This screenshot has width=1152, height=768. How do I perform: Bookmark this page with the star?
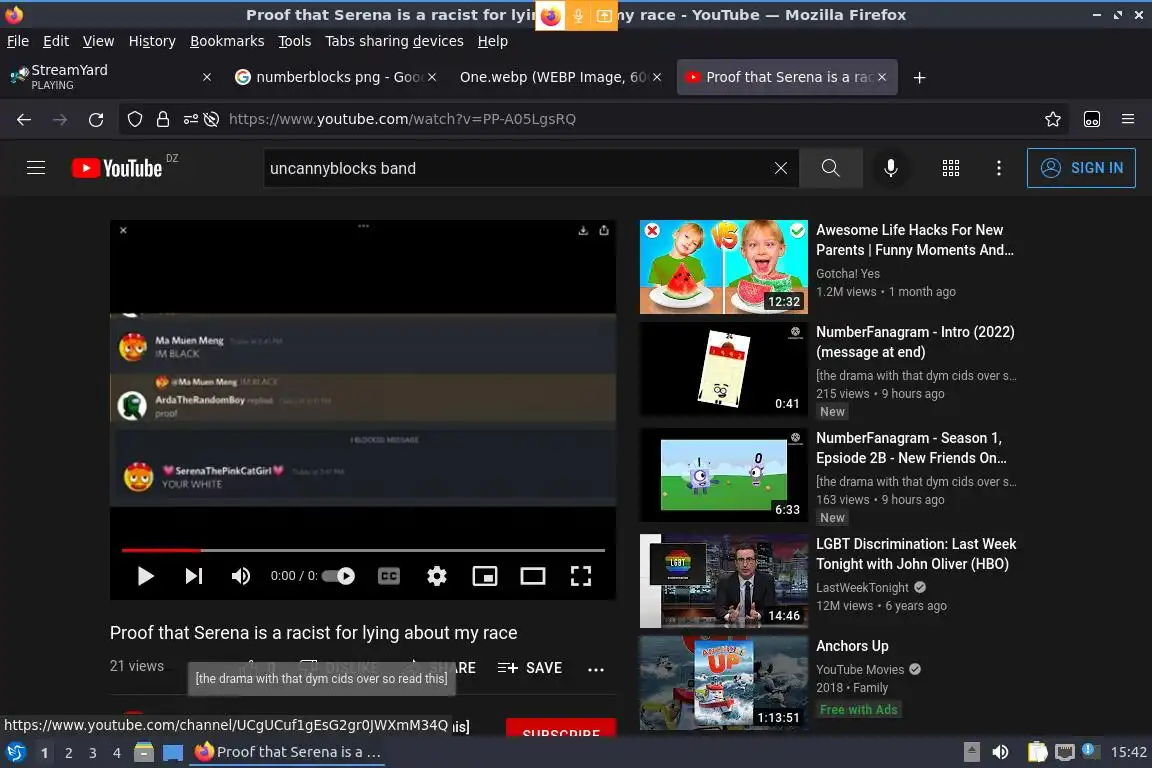pos(1053,119)
